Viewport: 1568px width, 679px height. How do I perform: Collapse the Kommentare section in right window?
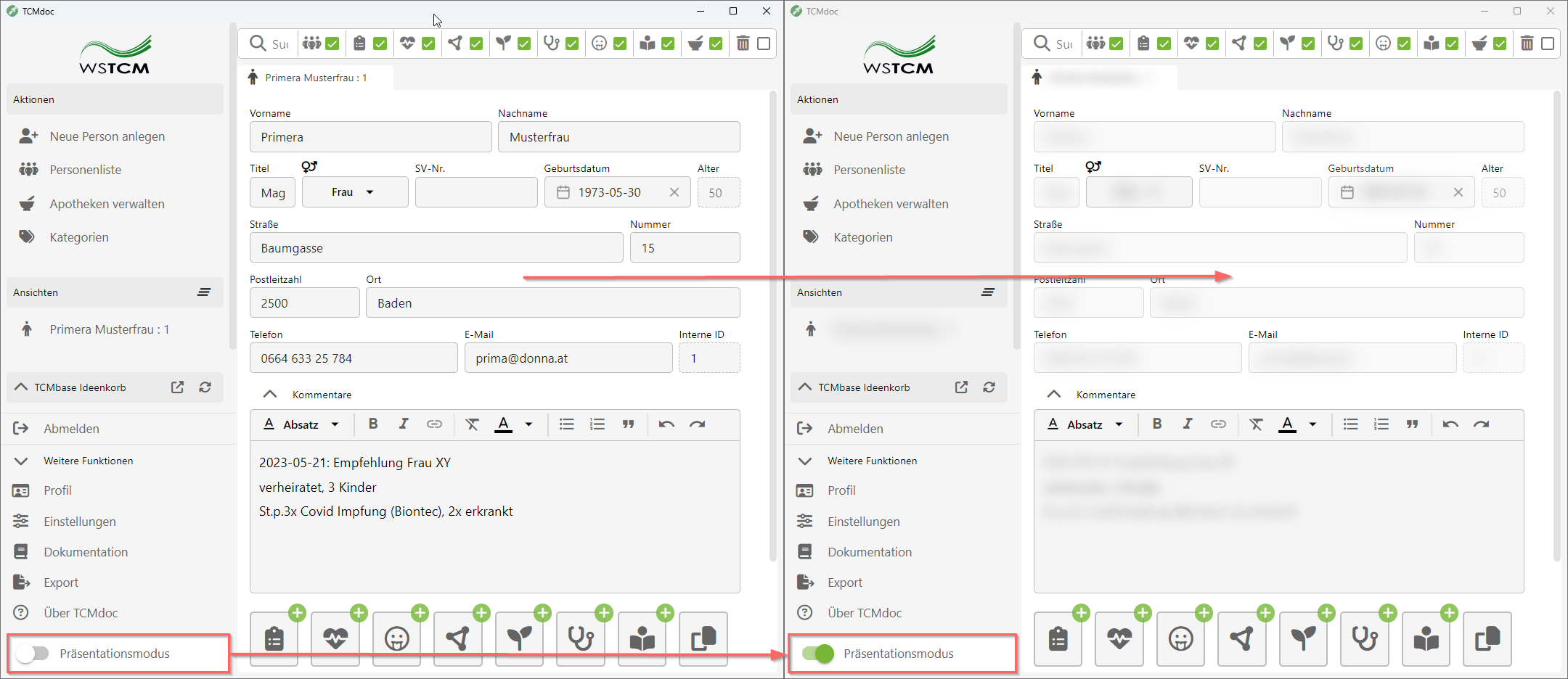pyautogui.click(x=1054, y=395)
